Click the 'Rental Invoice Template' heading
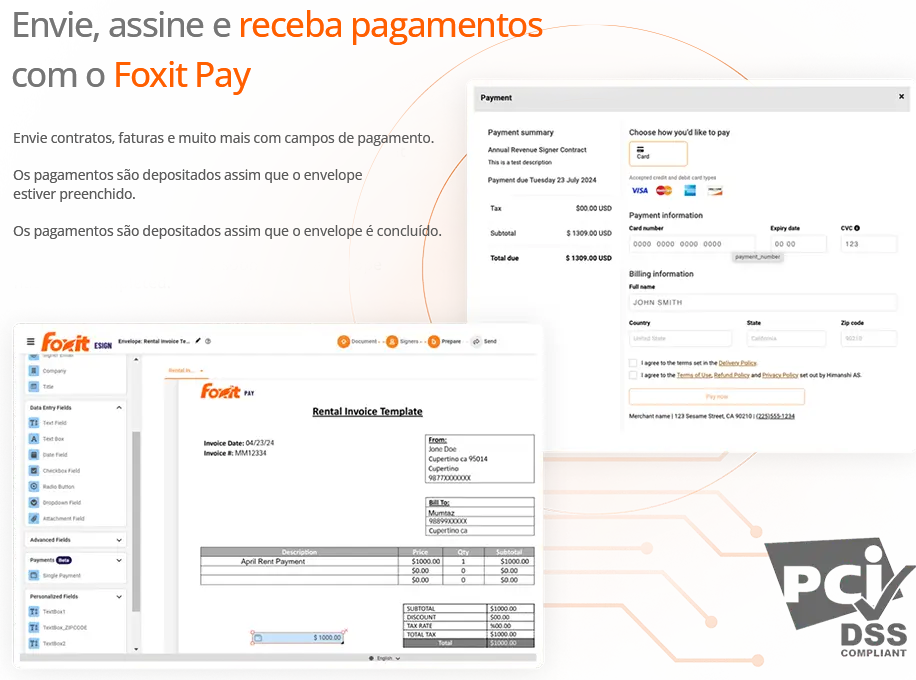Viewport: 916px width, 680px height. click(x=367, y=411)
